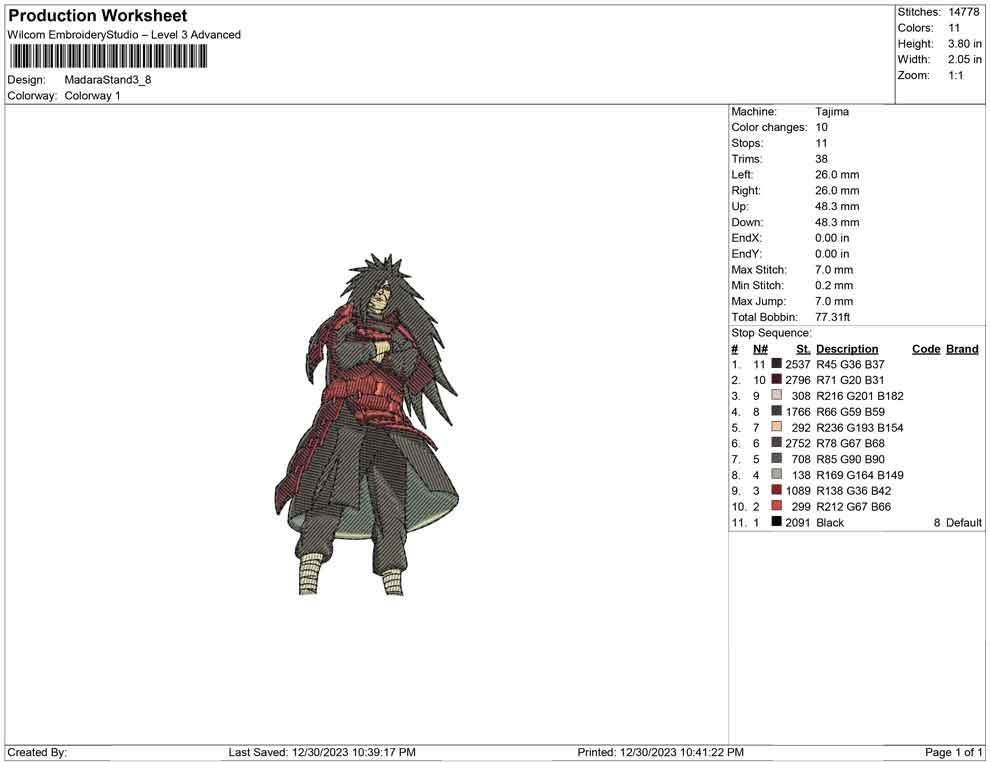Click the Stitches value '14778'
The height and width of the screenshot is (762, 990).
coord(964,12)
